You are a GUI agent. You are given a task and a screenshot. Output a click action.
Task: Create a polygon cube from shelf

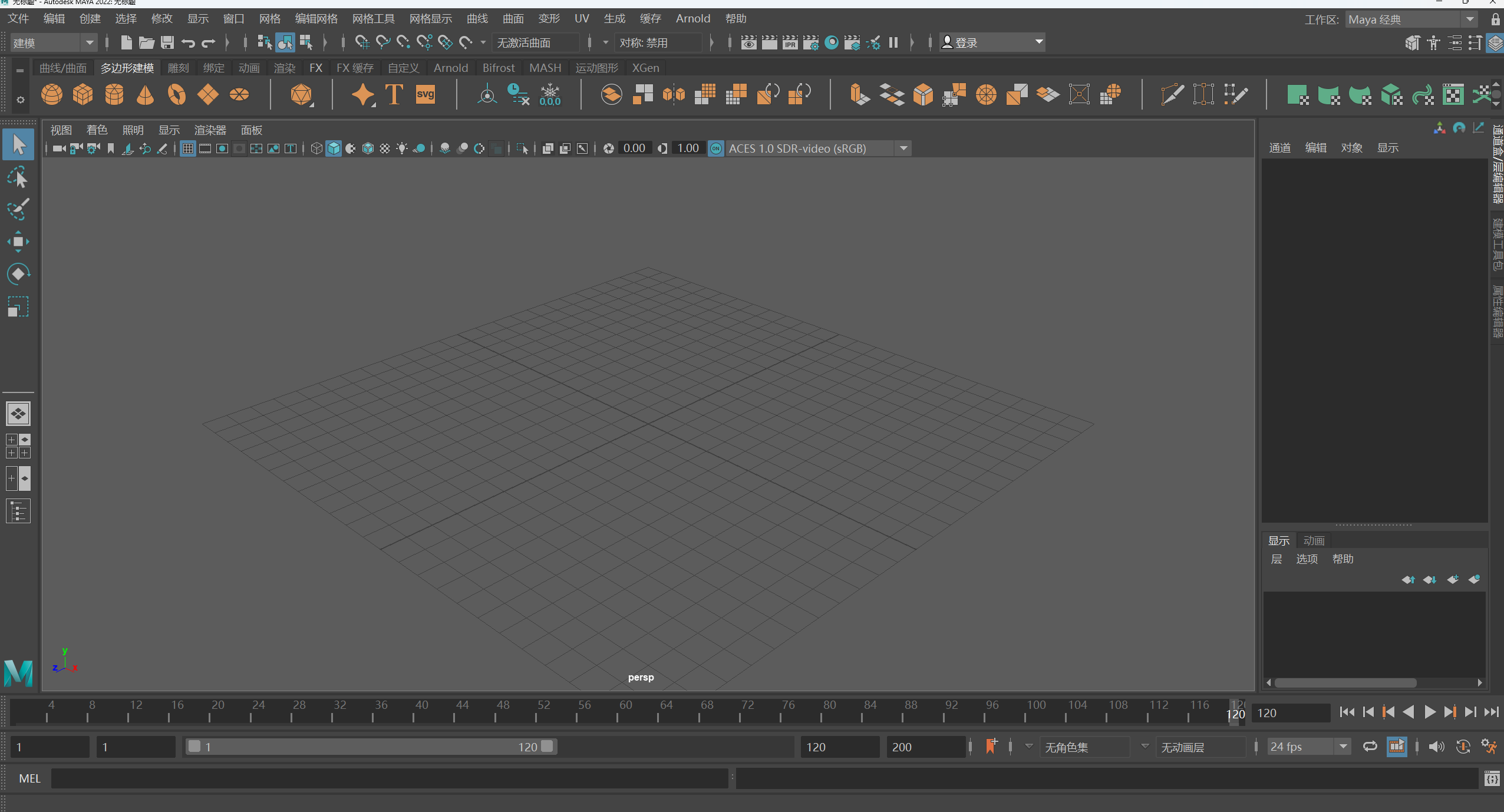[x=83, y=94]
